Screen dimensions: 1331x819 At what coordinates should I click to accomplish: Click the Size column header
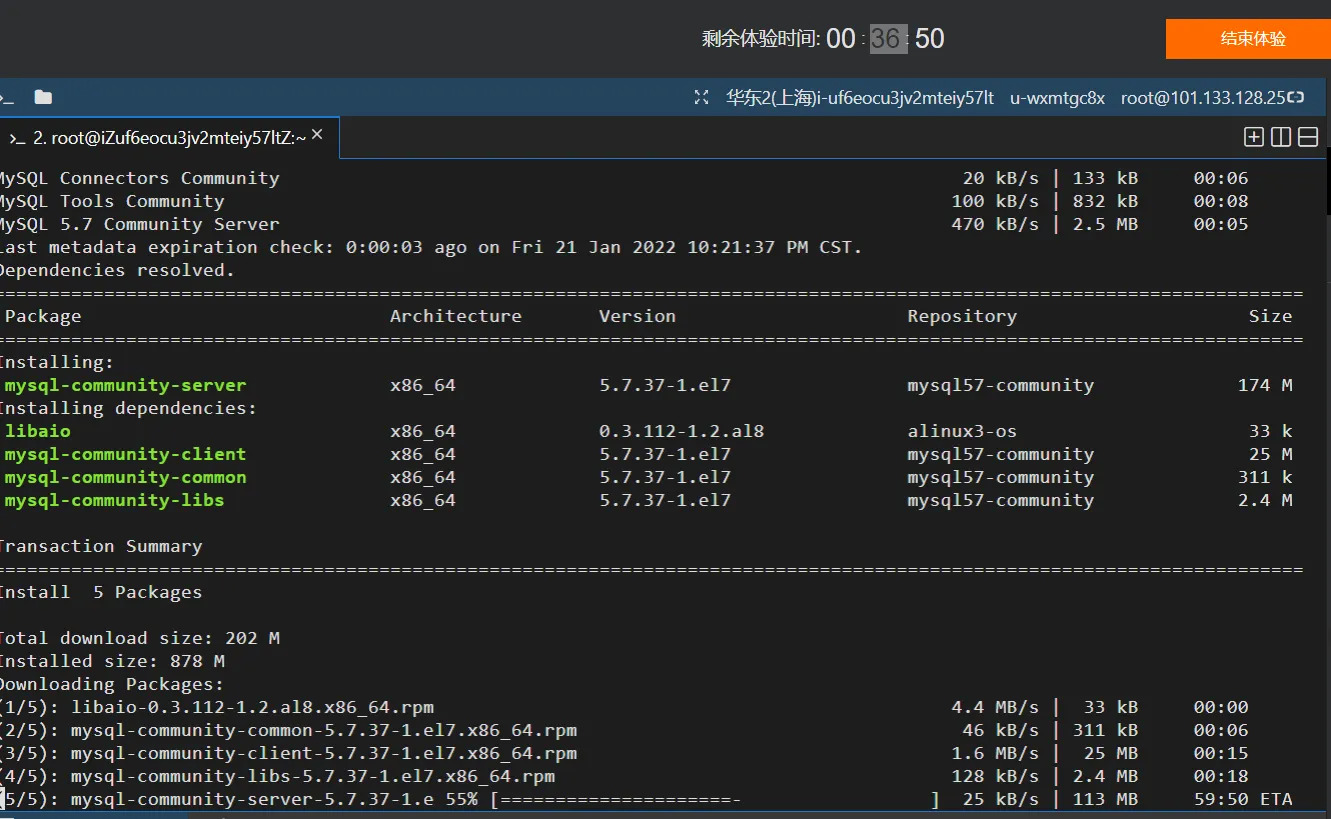tap(1270, 316)
